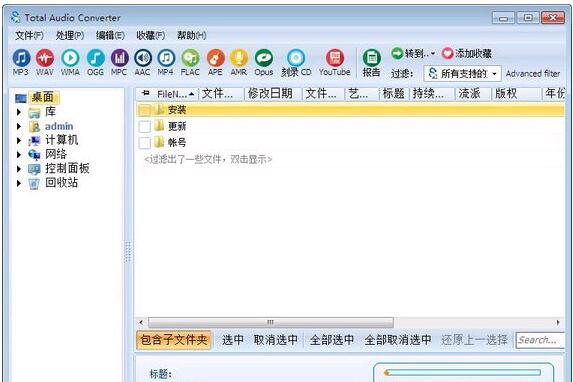Check the box for 帐号 folder
Screen dimensions: 573x382
tap(144, 143)
